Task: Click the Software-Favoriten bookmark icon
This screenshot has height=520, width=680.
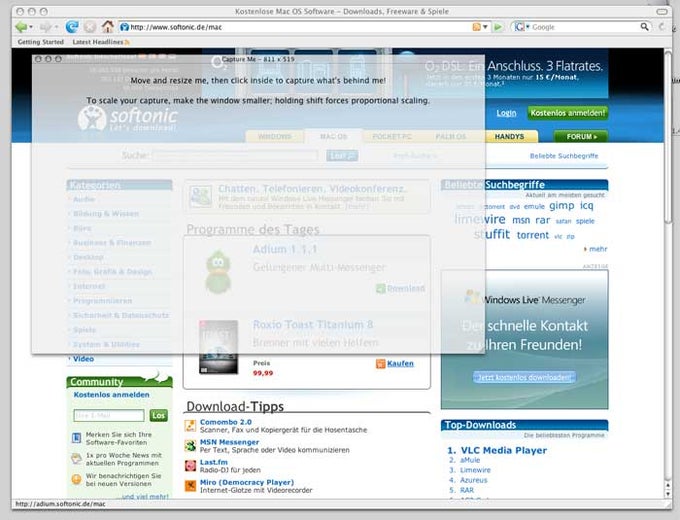Action: [76, 438]
